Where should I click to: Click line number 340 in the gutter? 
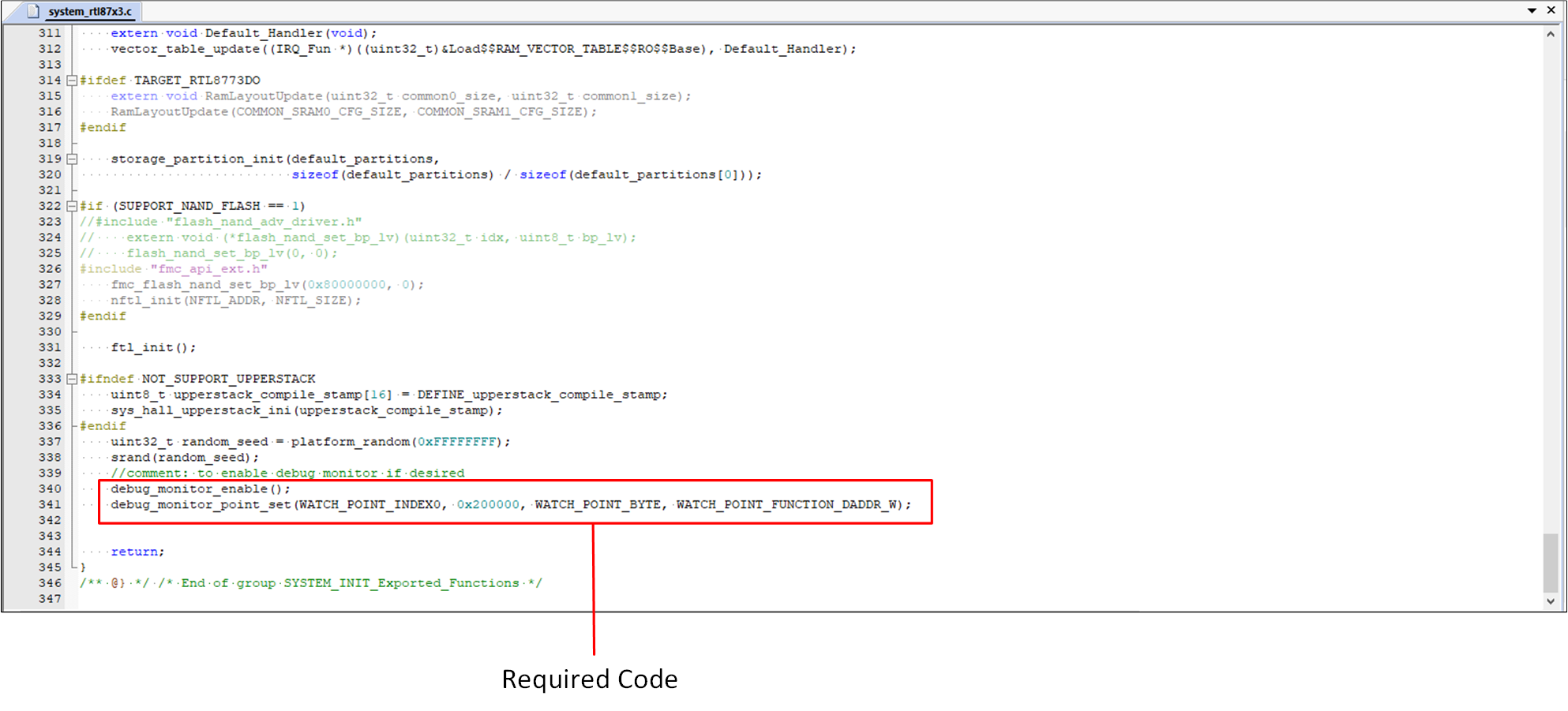[x=50, y=488]
